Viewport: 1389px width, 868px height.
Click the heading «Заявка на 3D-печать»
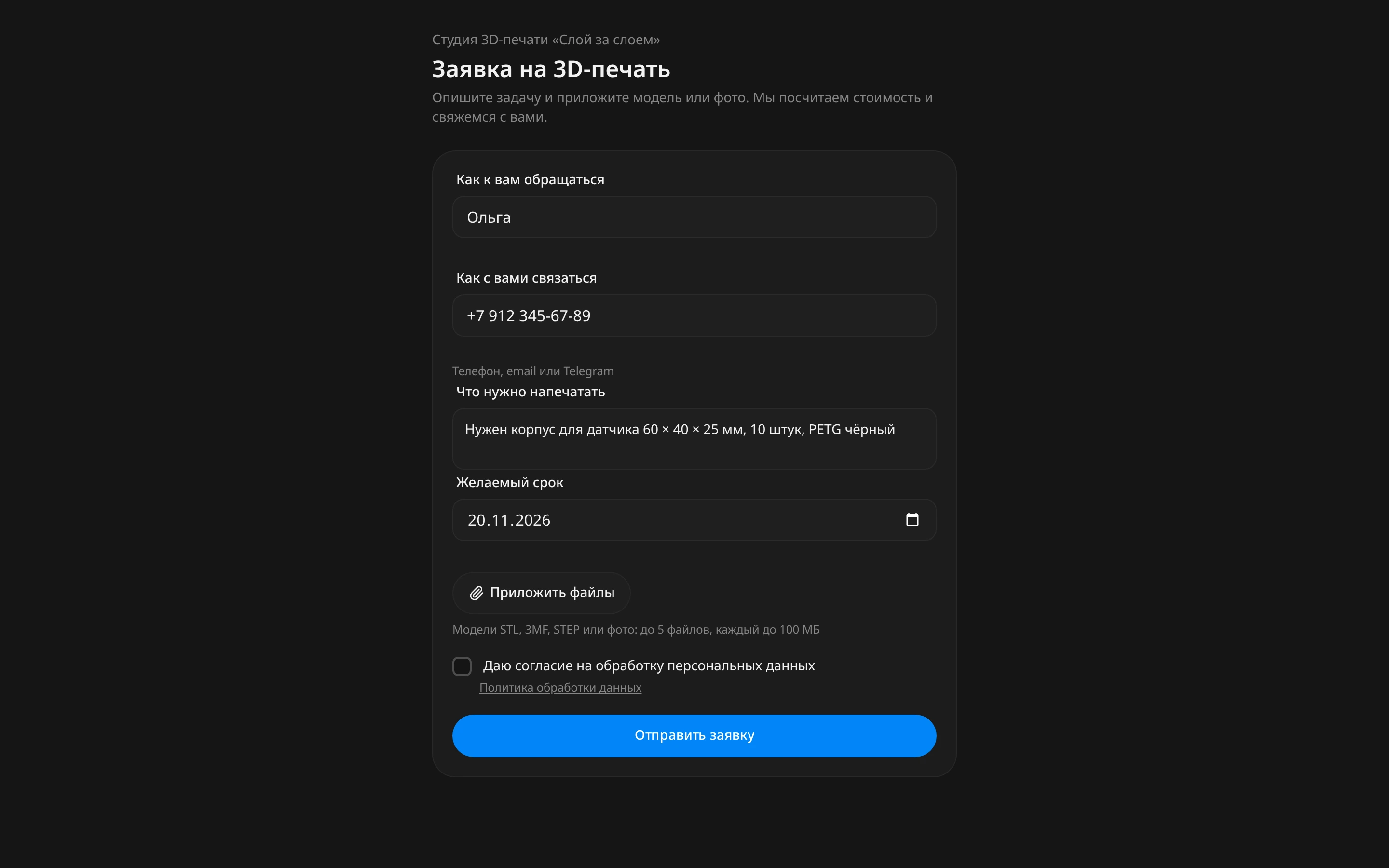click(x=551, y=69)
